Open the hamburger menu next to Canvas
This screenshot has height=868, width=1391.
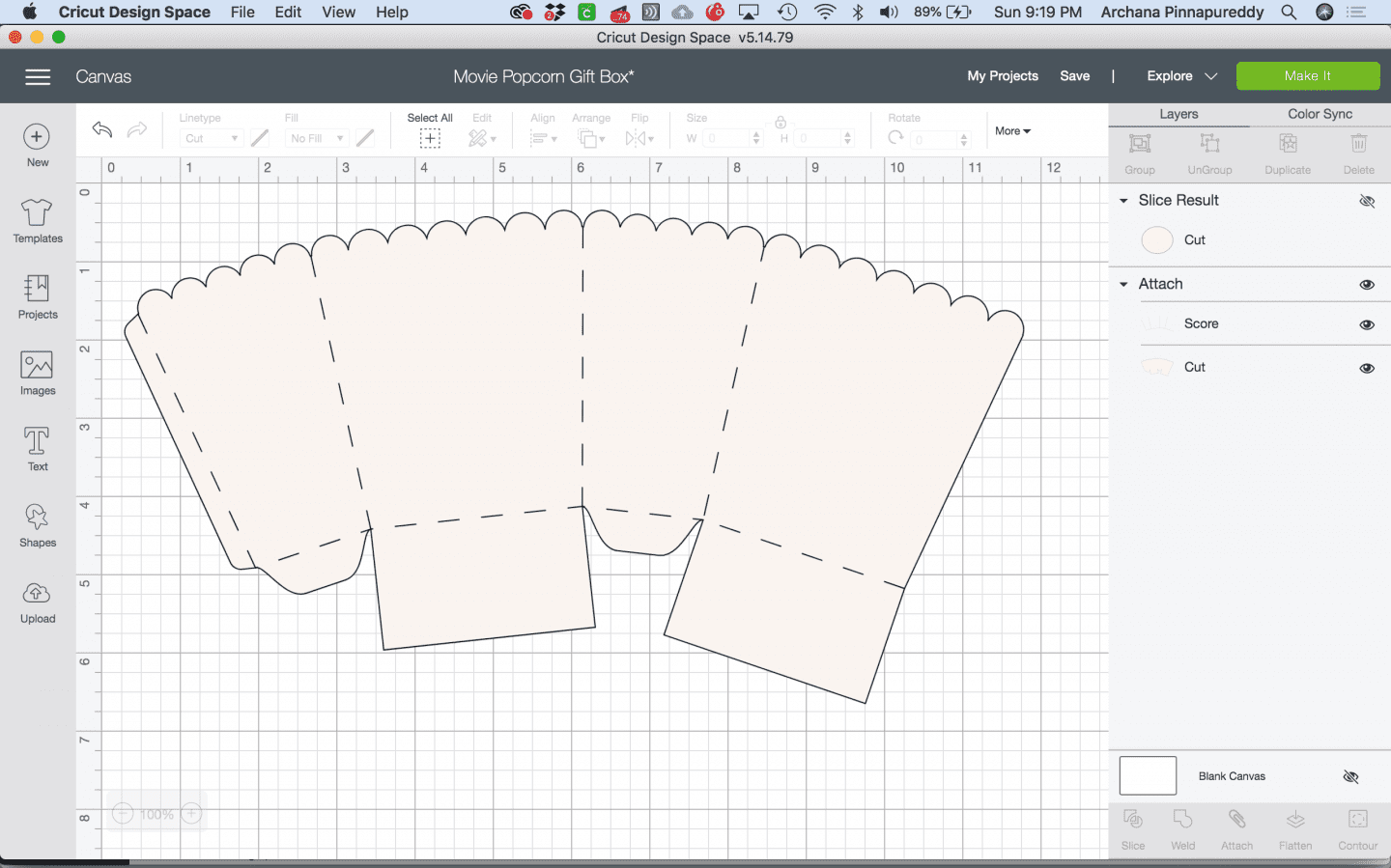tap(38, 77)
